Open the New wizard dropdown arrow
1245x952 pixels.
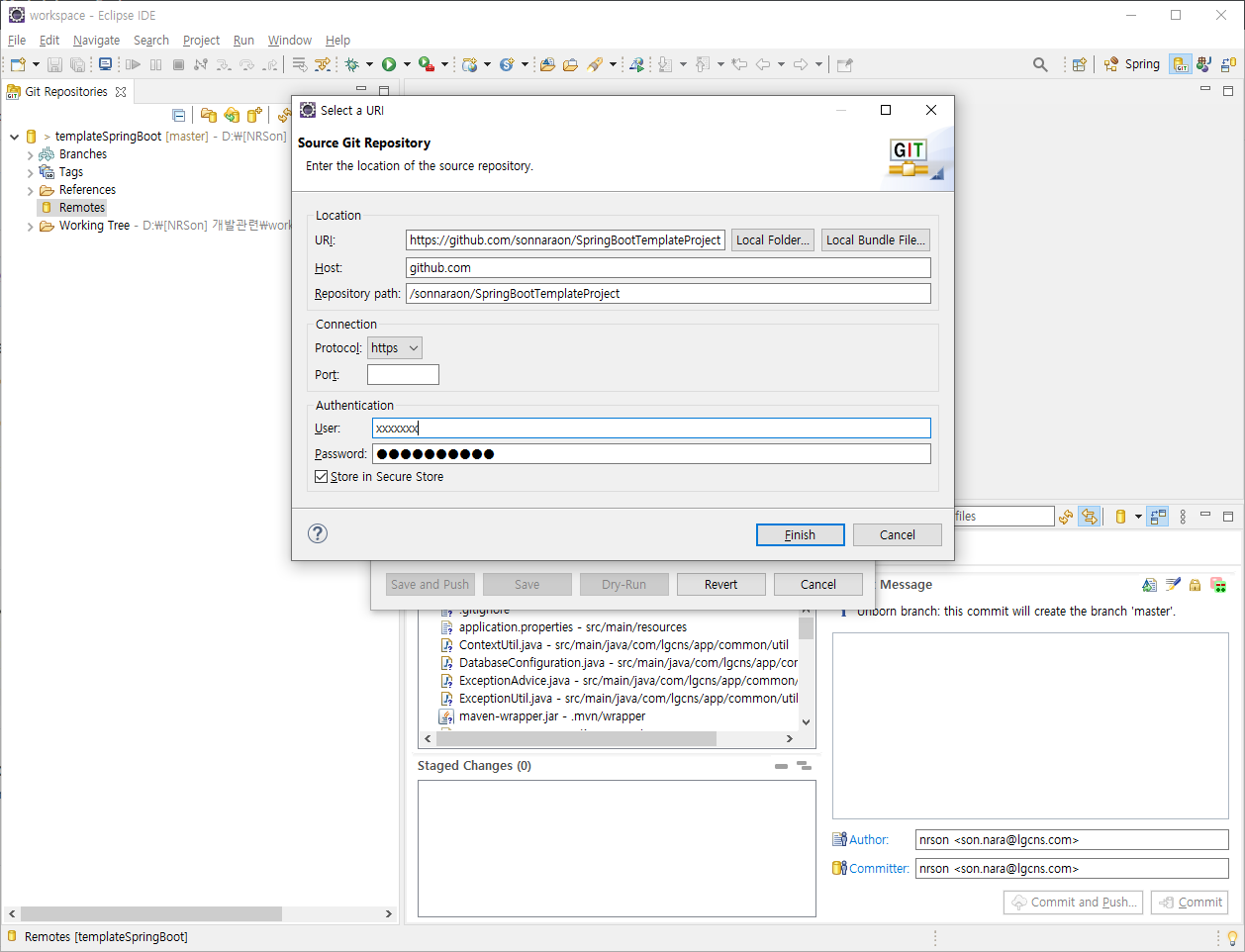[x=36, y=64]
